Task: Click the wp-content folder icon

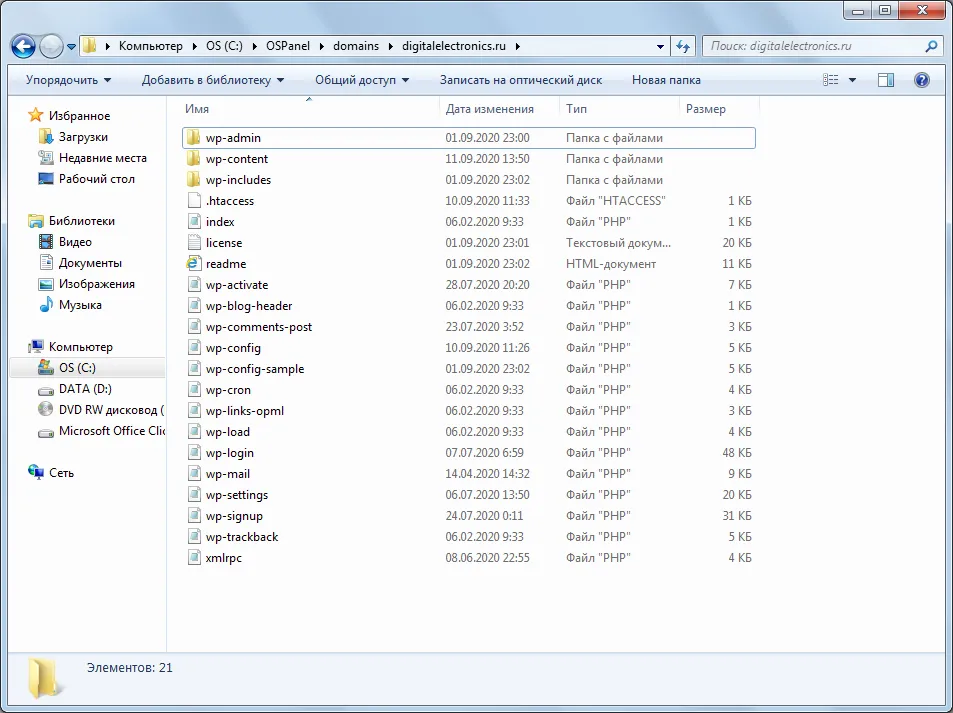Action: [193, 159]
